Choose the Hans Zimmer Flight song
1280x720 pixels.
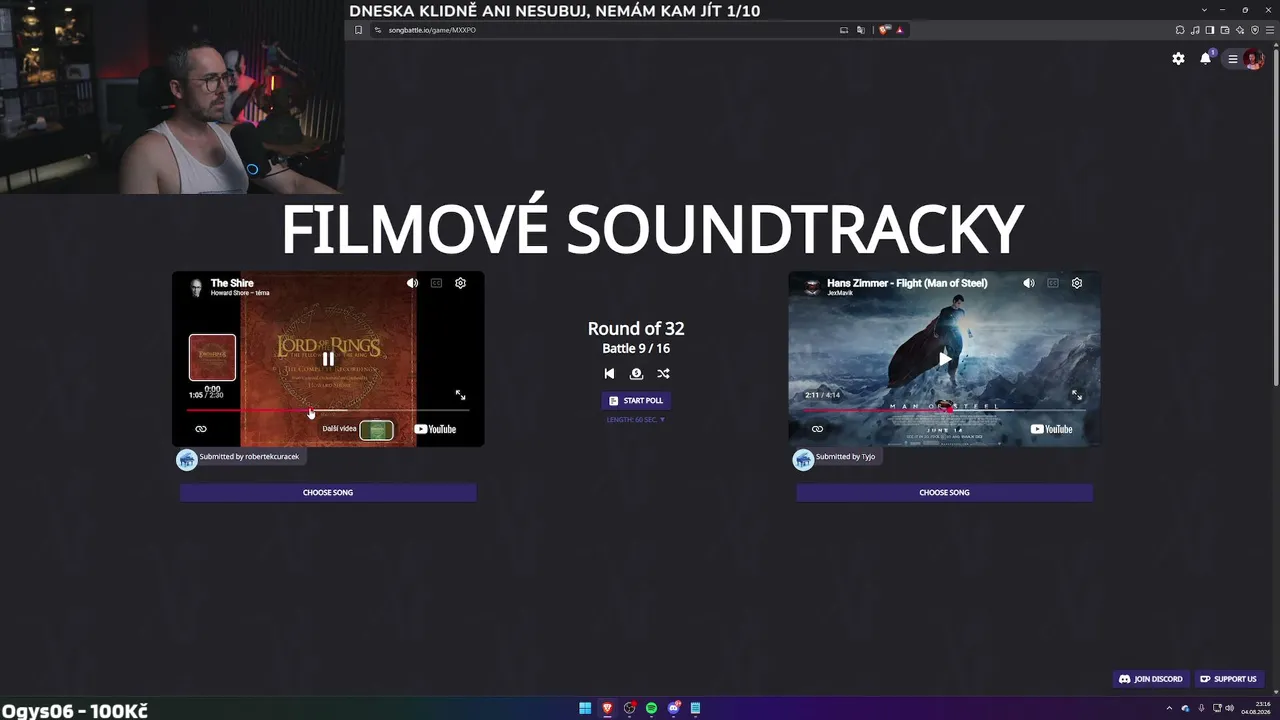944,492
